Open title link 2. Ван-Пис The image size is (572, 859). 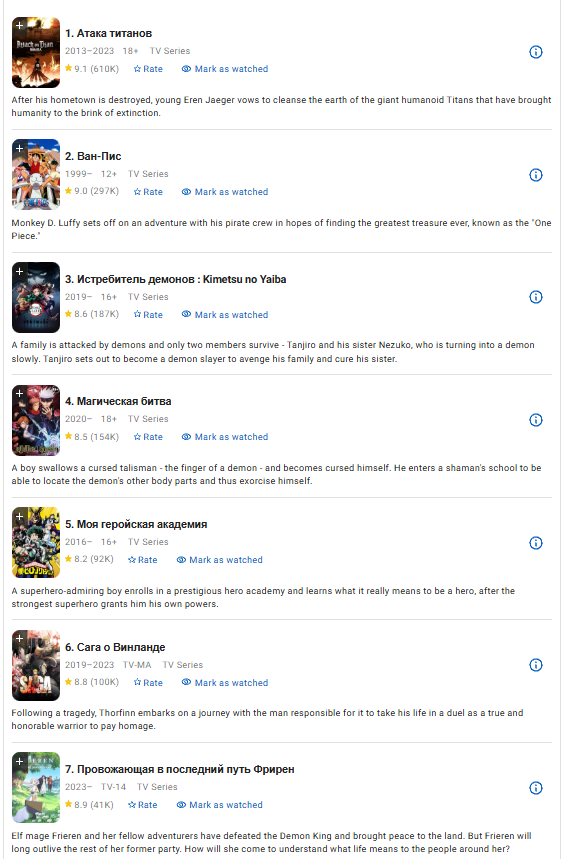tap(93, 156)
